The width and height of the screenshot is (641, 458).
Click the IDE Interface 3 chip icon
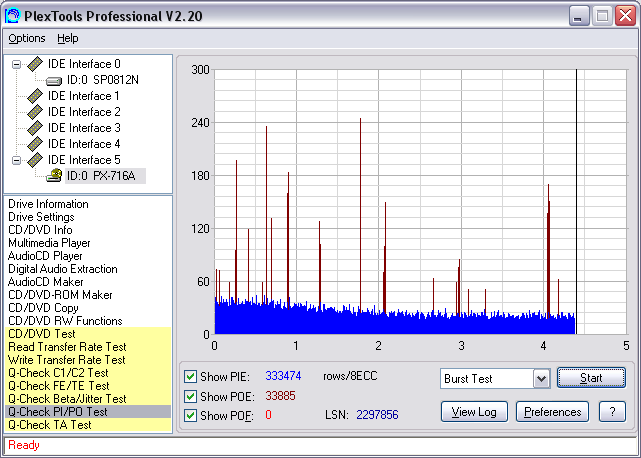point(35,128)
